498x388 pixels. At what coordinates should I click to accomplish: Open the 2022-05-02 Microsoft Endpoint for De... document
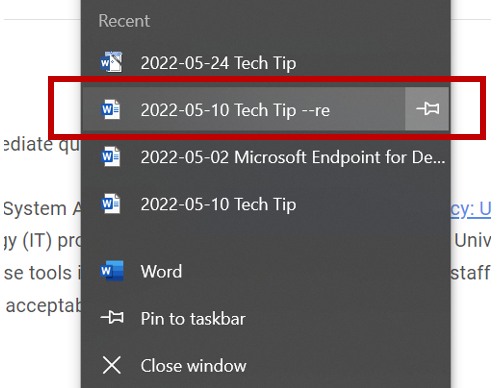[x=266, y=157]
